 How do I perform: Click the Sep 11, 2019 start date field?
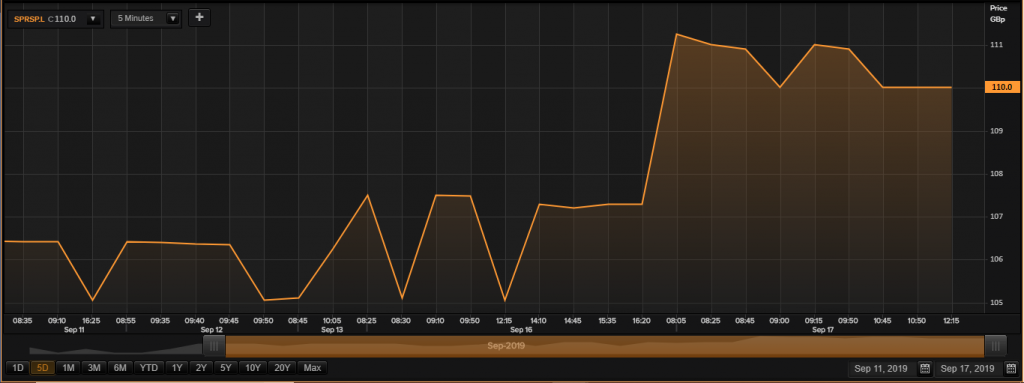(x=881, y=369)
